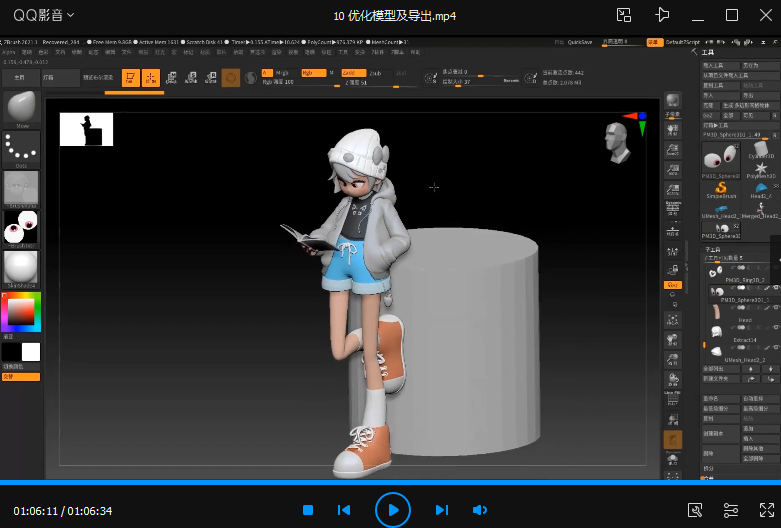Screen dimensions: 781x528
Task: Open the playback settings equalizer icon
Action: (731, 510)
